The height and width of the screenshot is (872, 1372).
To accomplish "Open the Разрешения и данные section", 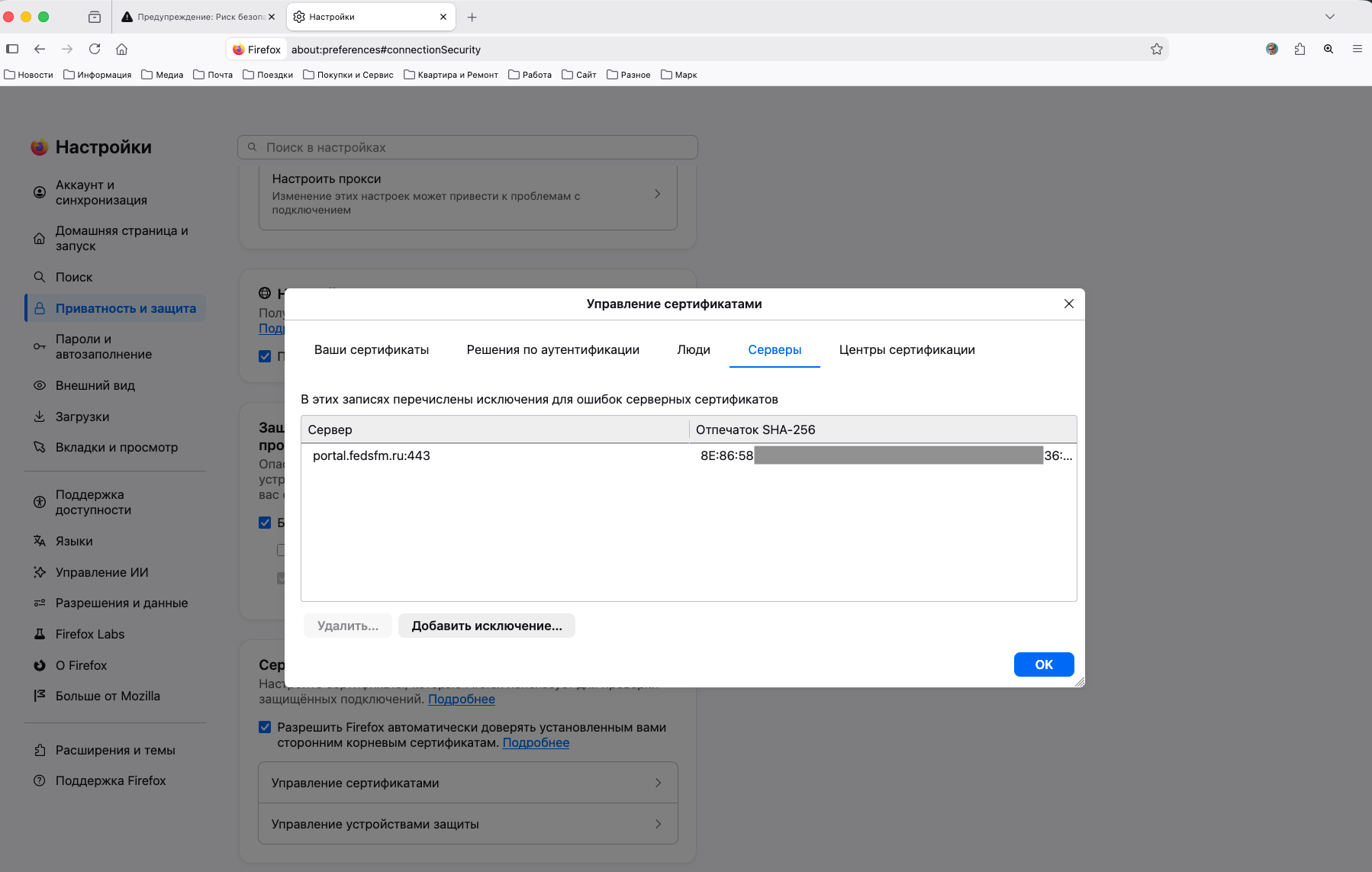I will [115, 603].
